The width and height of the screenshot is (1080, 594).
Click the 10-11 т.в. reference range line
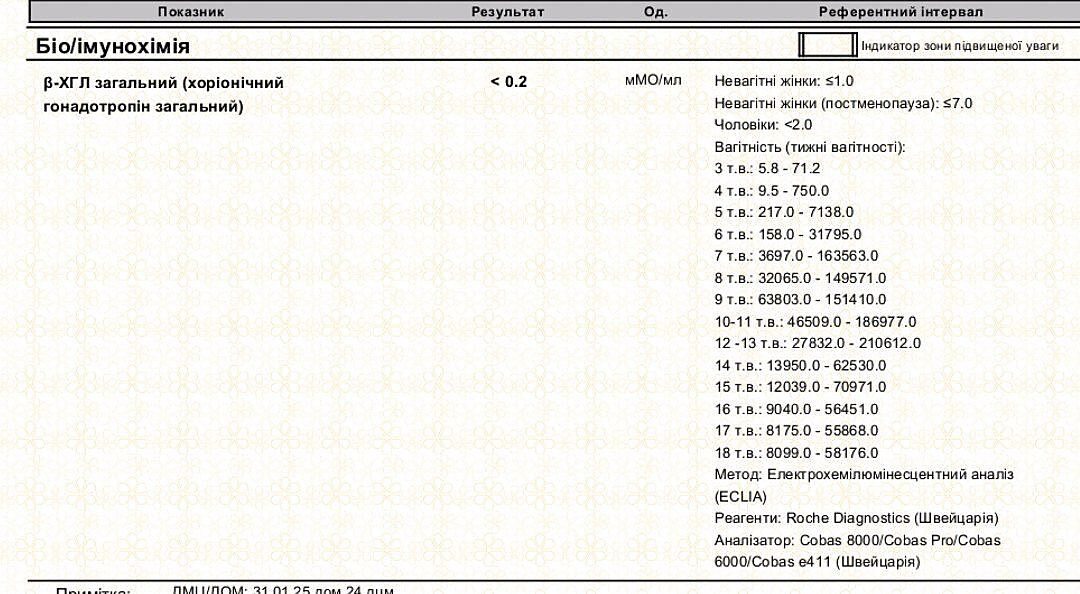815,322
